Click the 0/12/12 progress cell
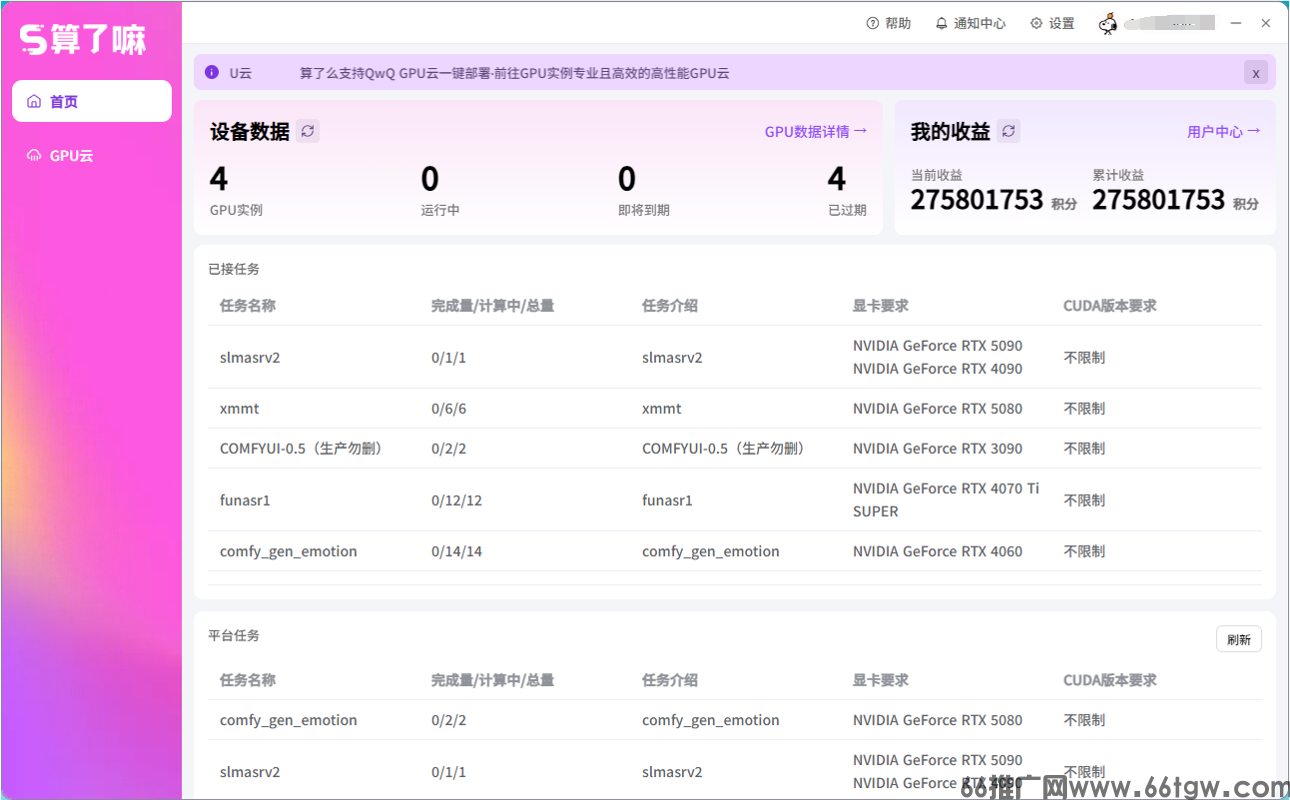This screenshot has height=800, width=1290. pos(457,500)
